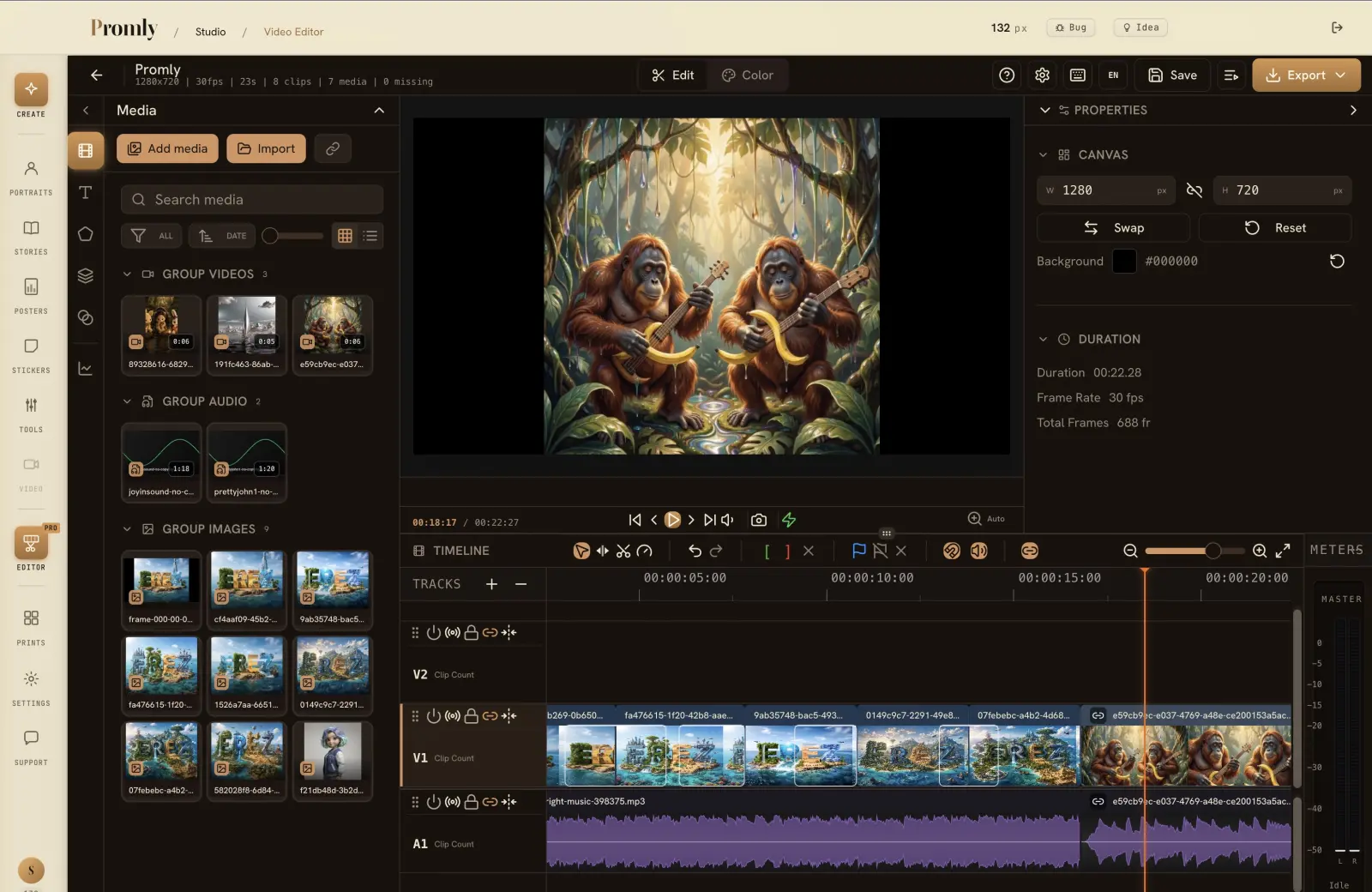Save the project
1372x892 pixels.
[1172, 75]
